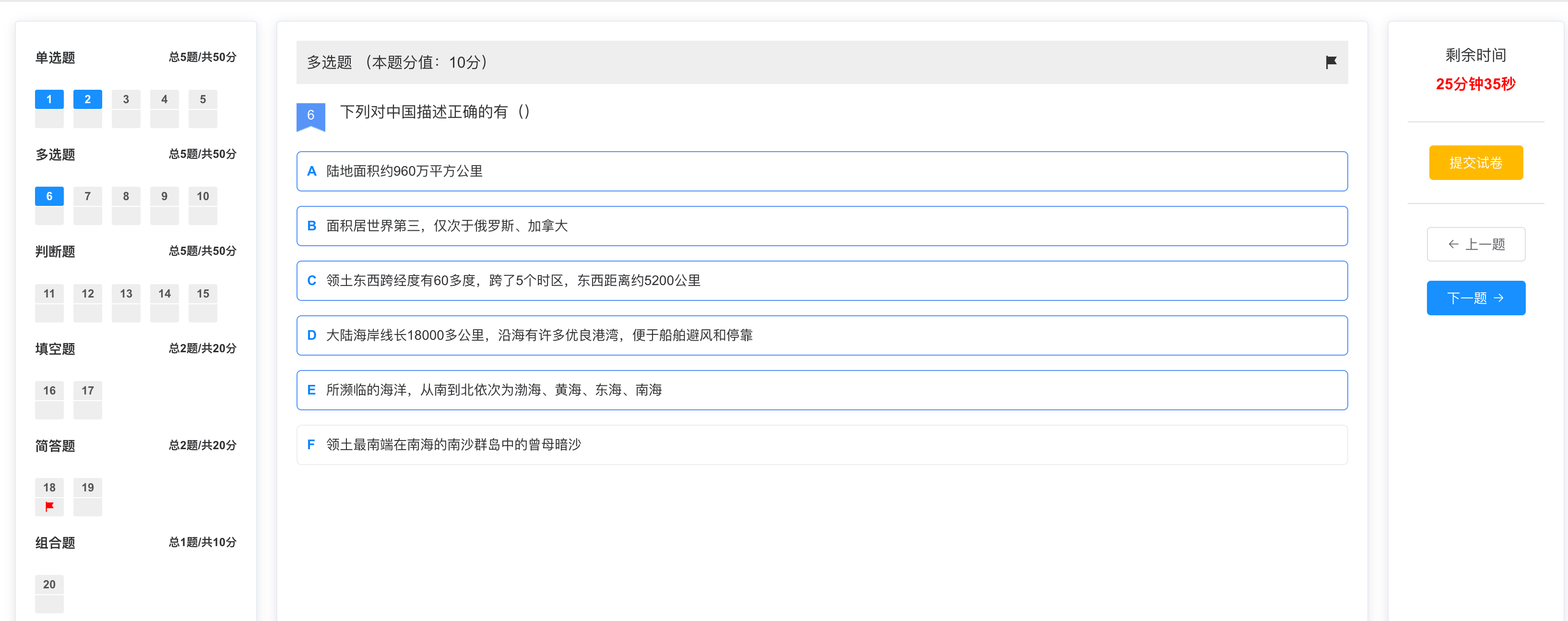1568x621 pixels.
Task: Select option B 面积居世界第三
Action: (822, 226)
